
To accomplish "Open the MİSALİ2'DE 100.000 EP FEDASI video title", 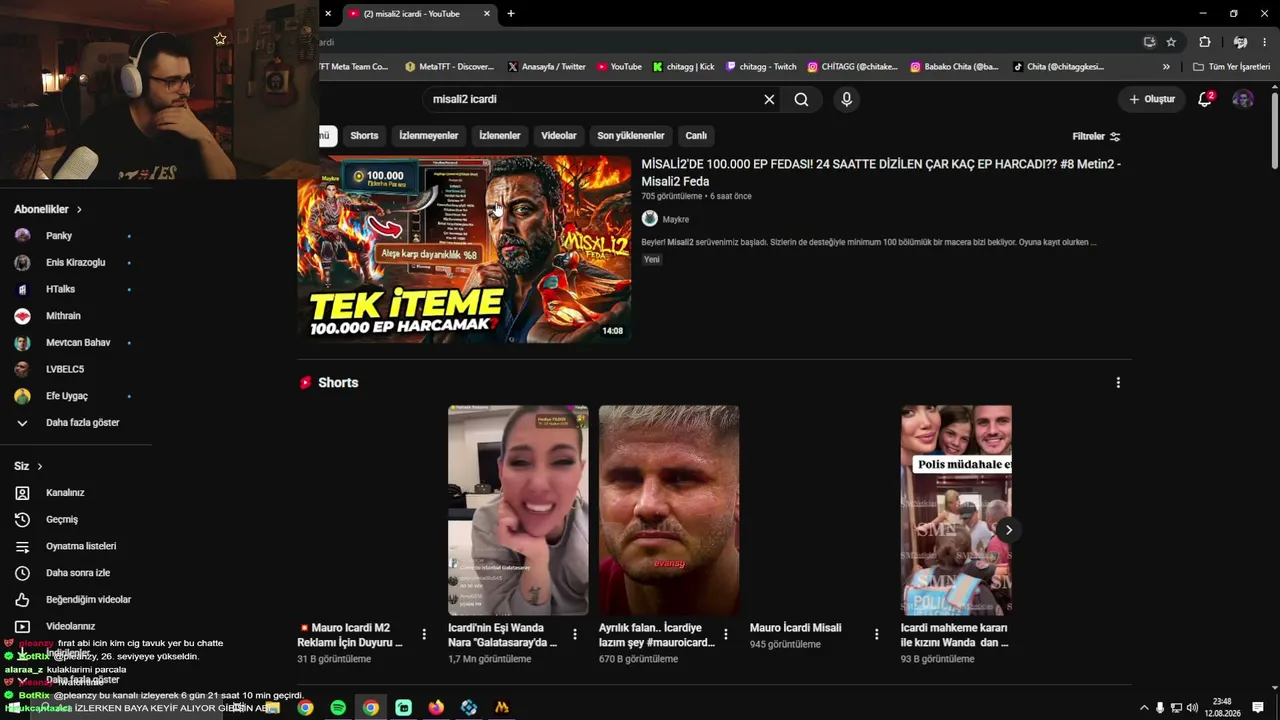I will (x=881, y=172).
